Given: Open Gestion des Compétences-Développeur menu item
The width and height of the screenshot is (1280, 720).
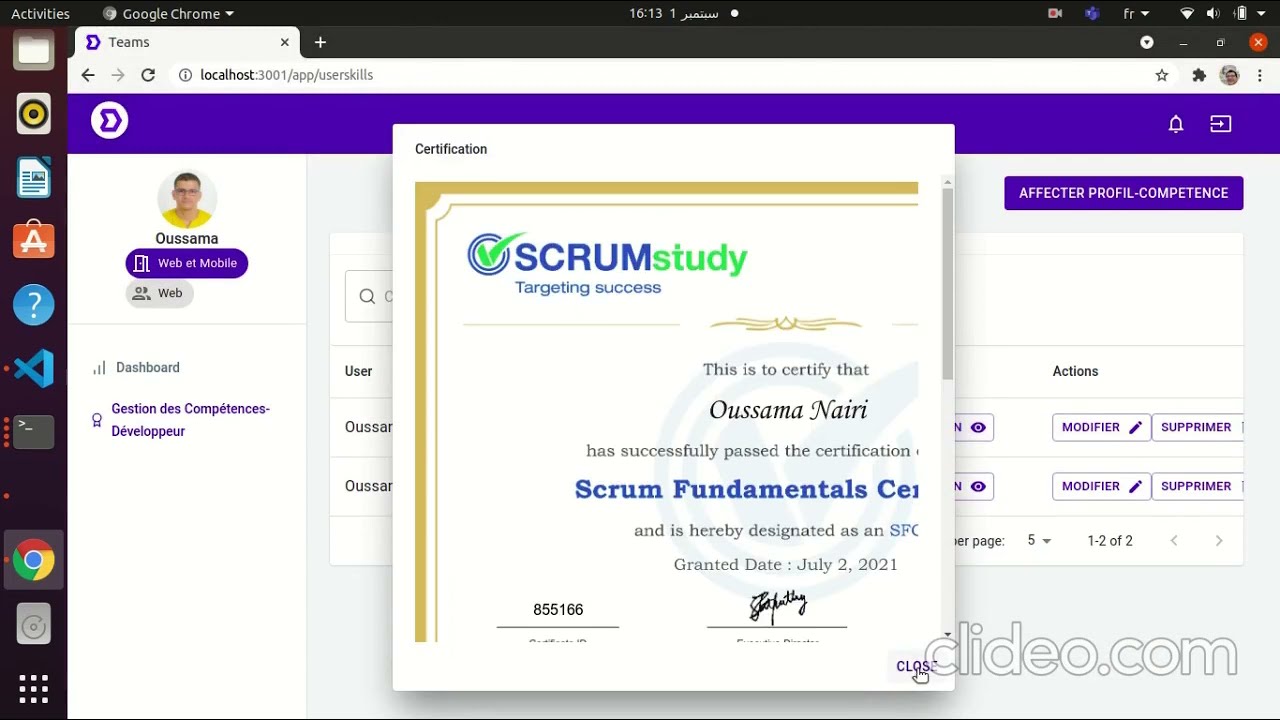Looking at the screenshot, I should tap(190, 420).
